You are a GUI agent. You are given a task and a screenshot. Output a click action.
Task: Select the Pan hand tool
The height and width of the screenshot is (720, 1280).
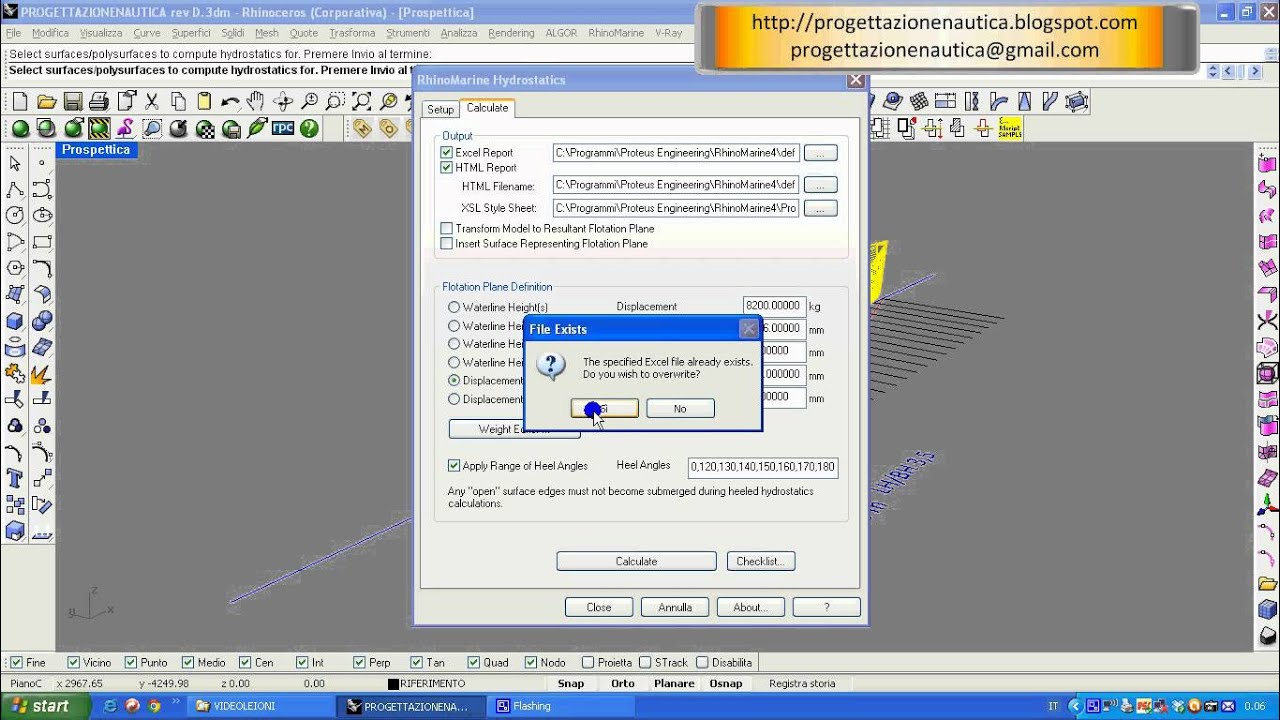click(256, 101)
